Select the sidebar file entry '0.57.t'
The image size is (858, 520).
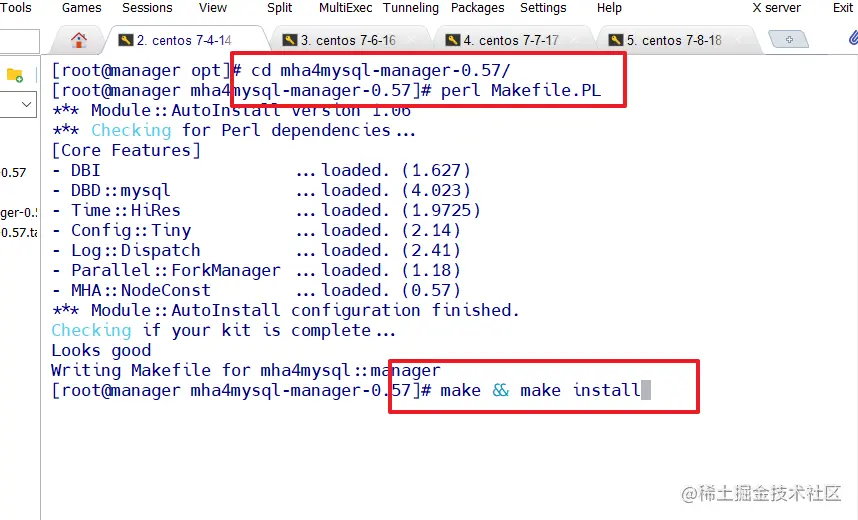[x=19, y=232]
